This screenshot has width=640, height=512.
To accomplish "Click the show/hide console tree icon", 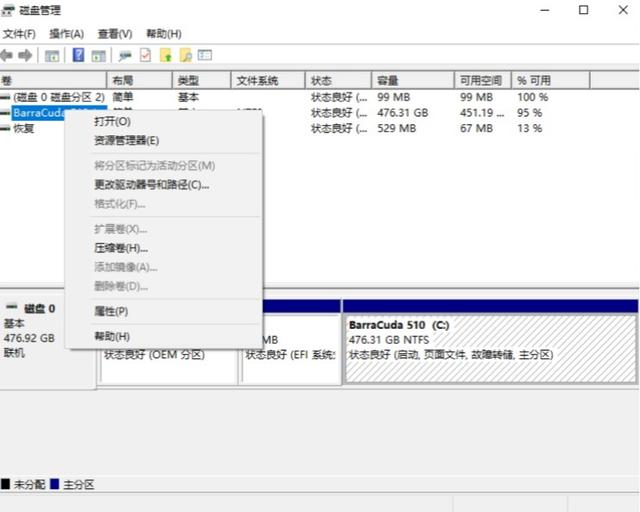I will (x=52, y=56).
